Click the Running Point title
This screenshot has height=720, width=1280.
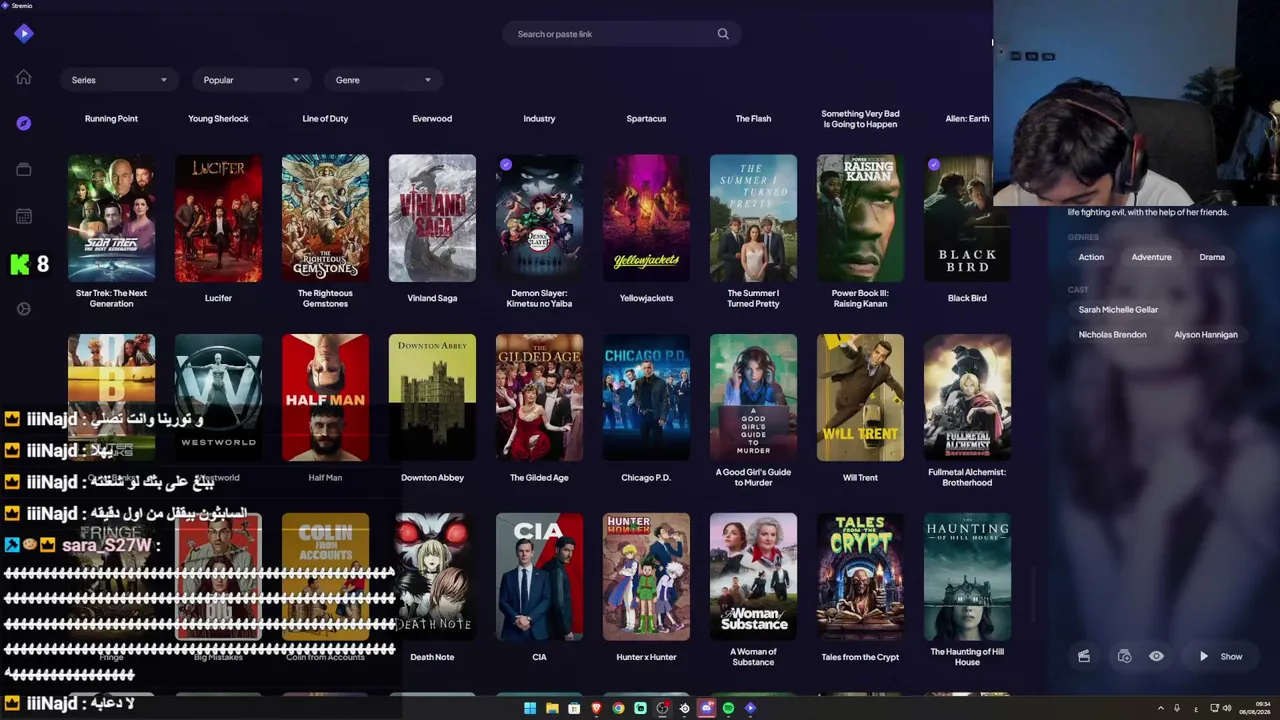pyautogui.click(x=111, y=119)
